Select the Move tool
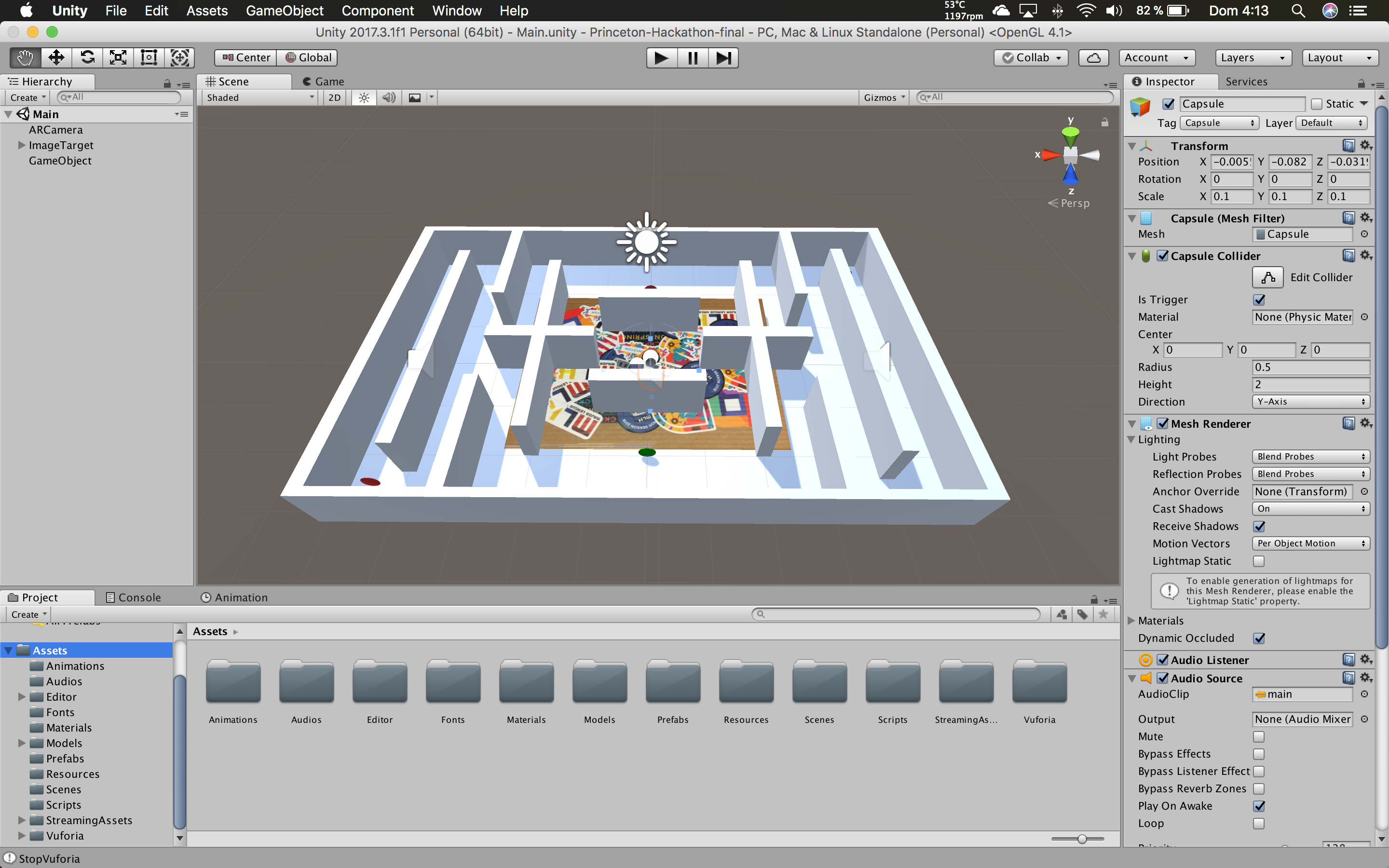The width and height of the screenshot is (1389, 868). (56, 57)
